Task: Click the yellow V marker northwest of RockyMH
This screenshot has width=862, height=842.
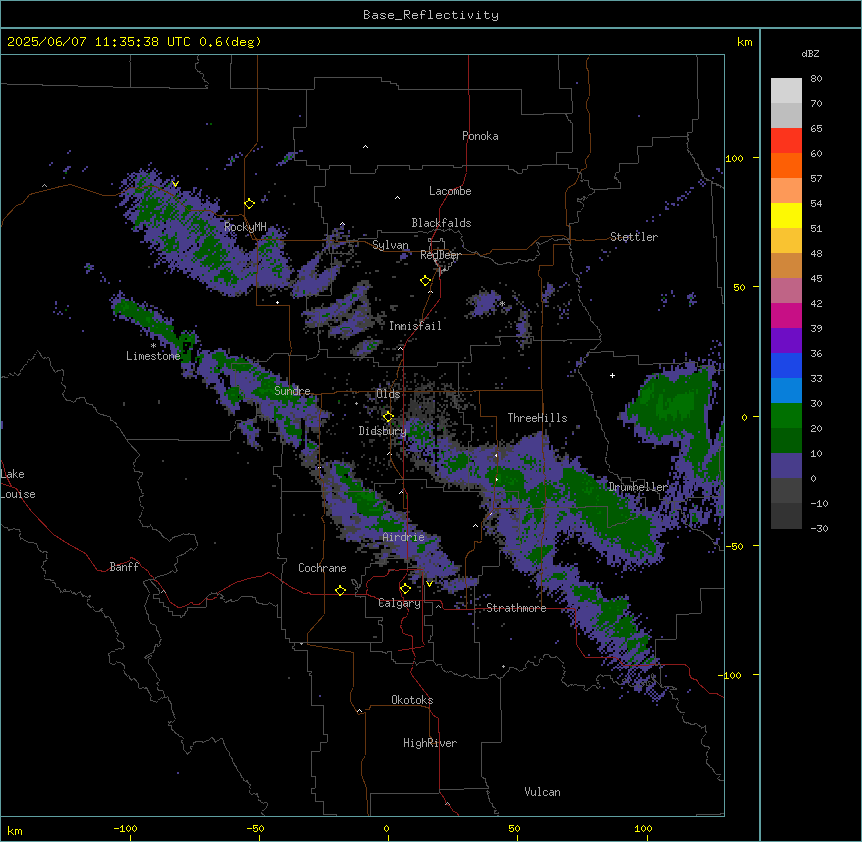Action: coord(175,184)
